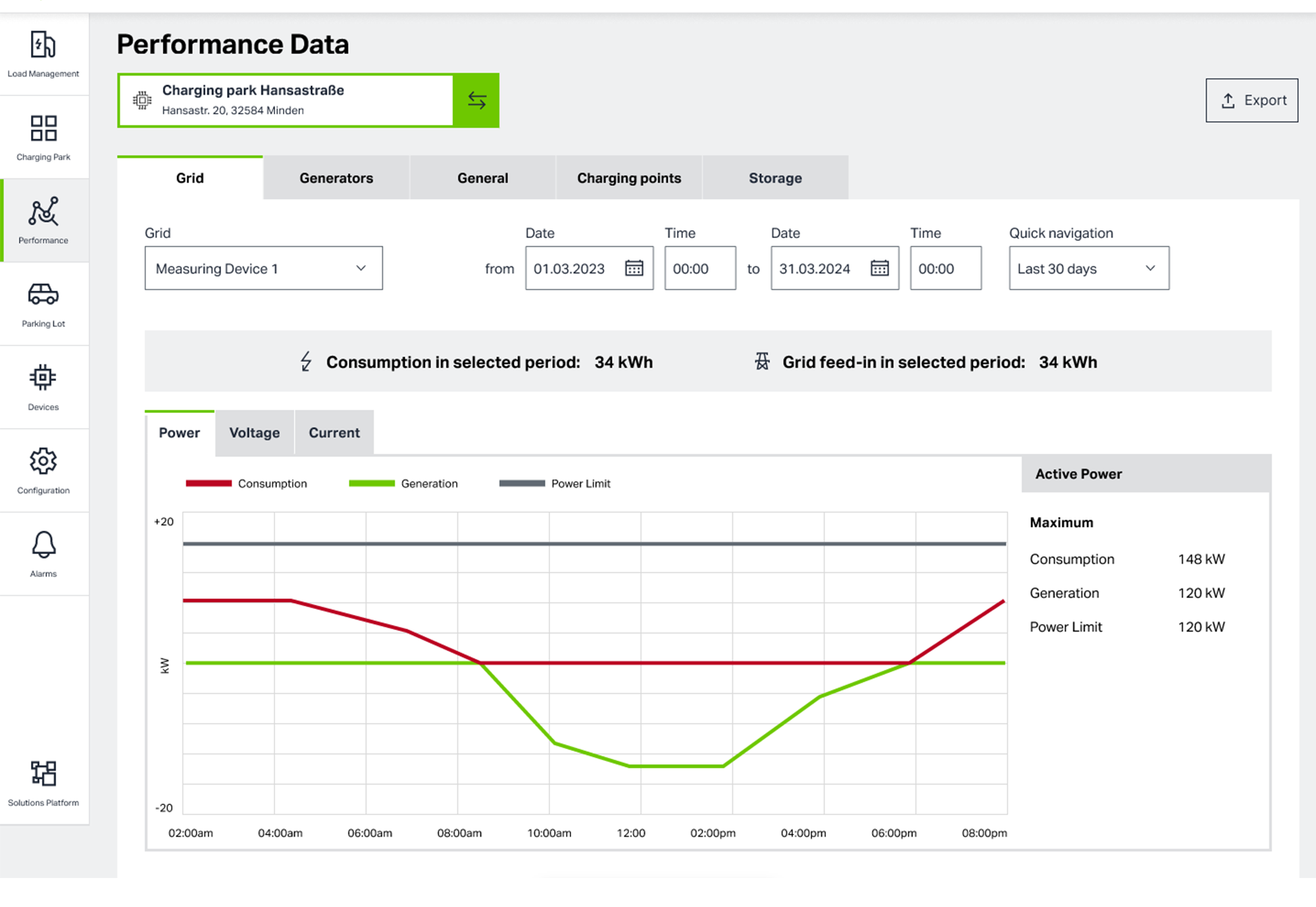Open the Devices section
Screen dimensions: 1316x907
point(43,387)
